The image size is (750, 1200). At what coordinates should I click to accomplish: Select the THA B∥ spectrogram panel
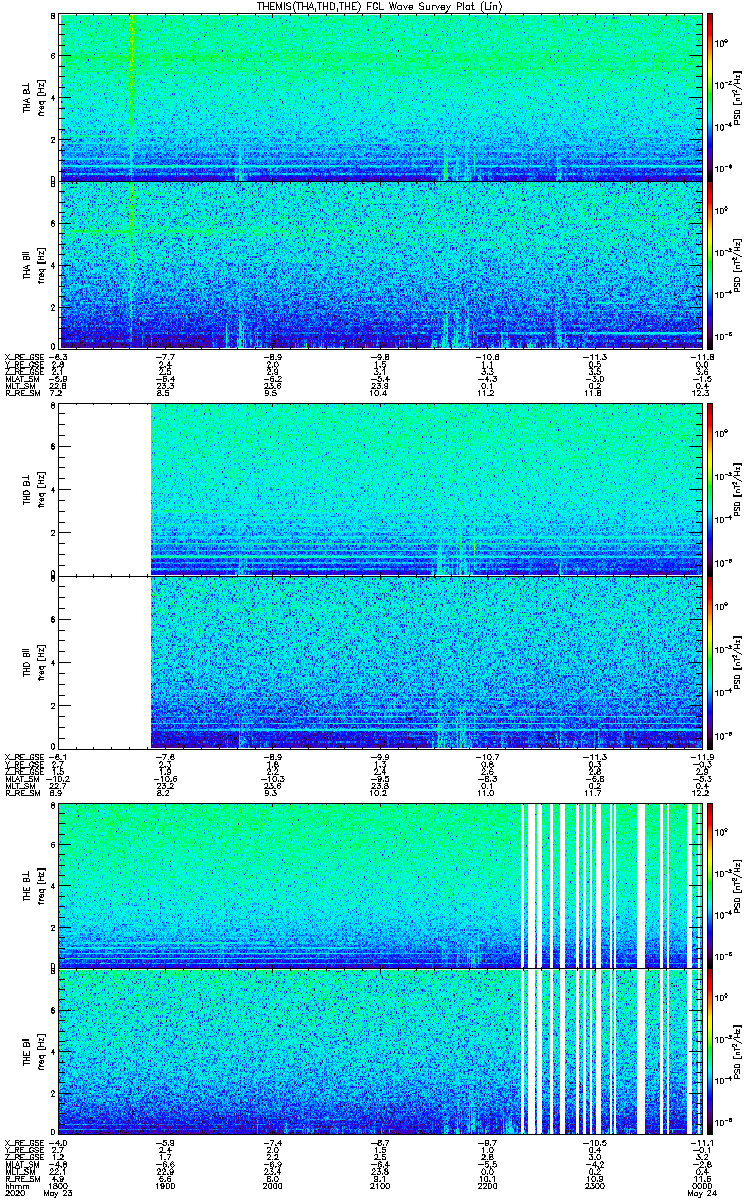381,264
